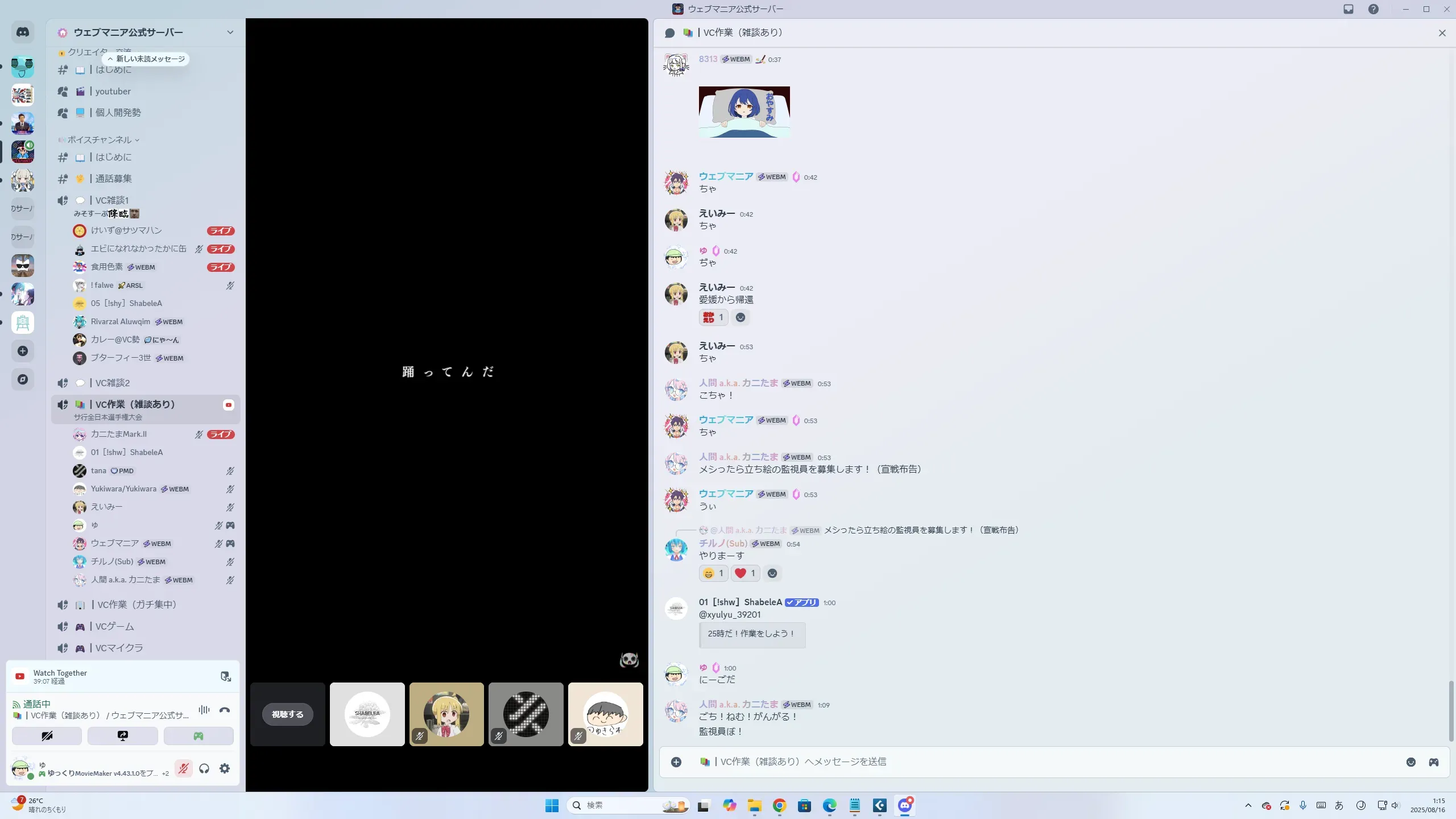Screen dimensions: 1456x819
Task: Open VC雑談2 voice channel
Action: (113, 383)
